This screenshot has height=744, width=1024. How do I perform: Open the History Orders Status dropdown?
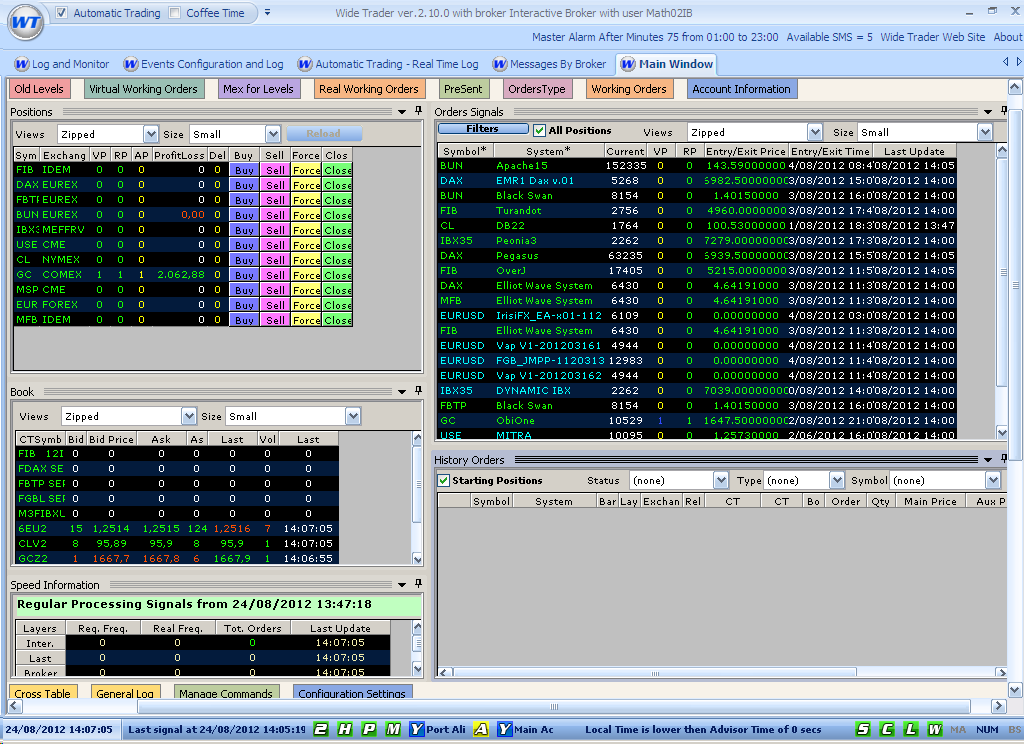tap(720, 480)
